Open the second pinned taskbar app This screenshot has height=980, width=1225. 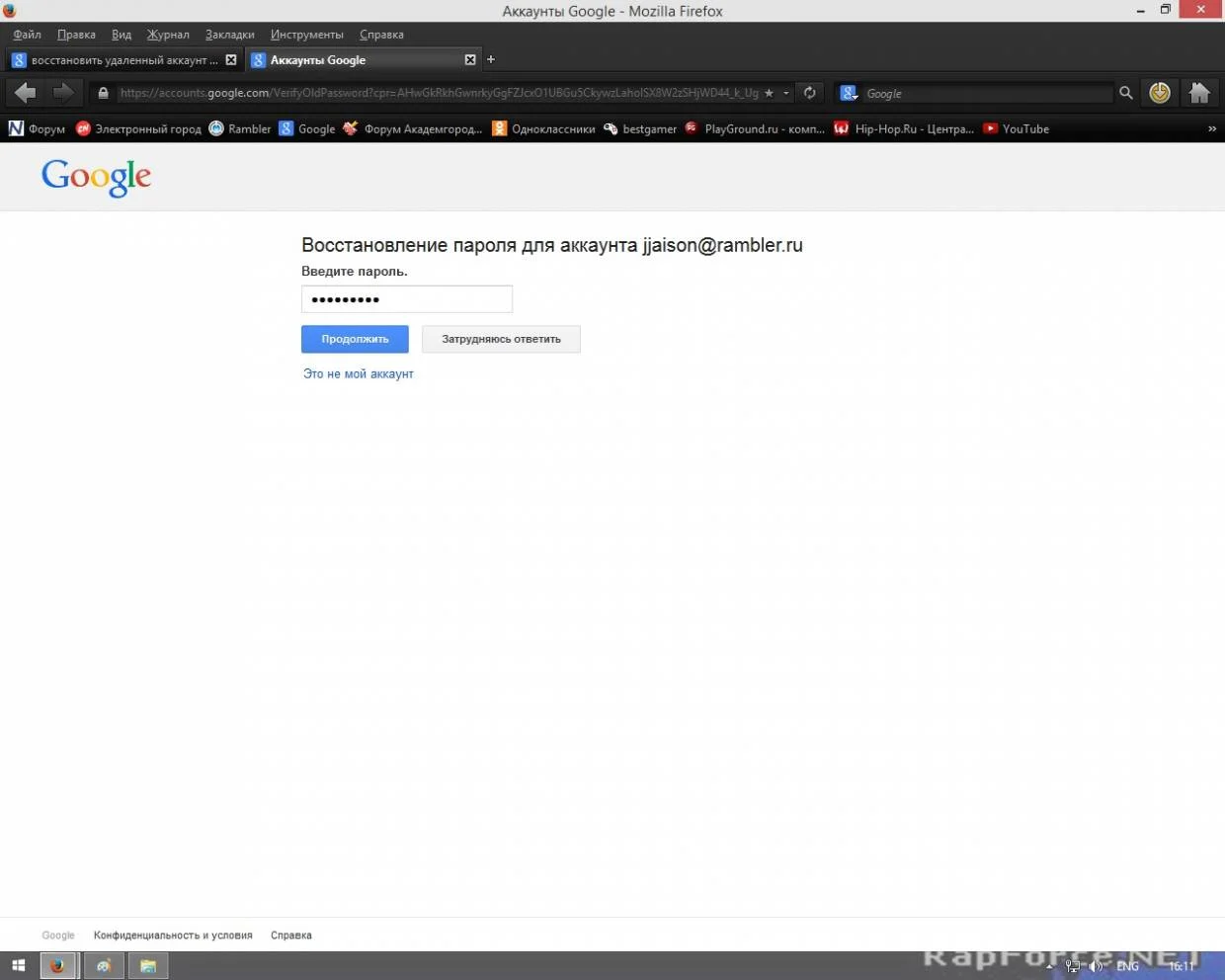pyautogui.click(x=103, y=966)
